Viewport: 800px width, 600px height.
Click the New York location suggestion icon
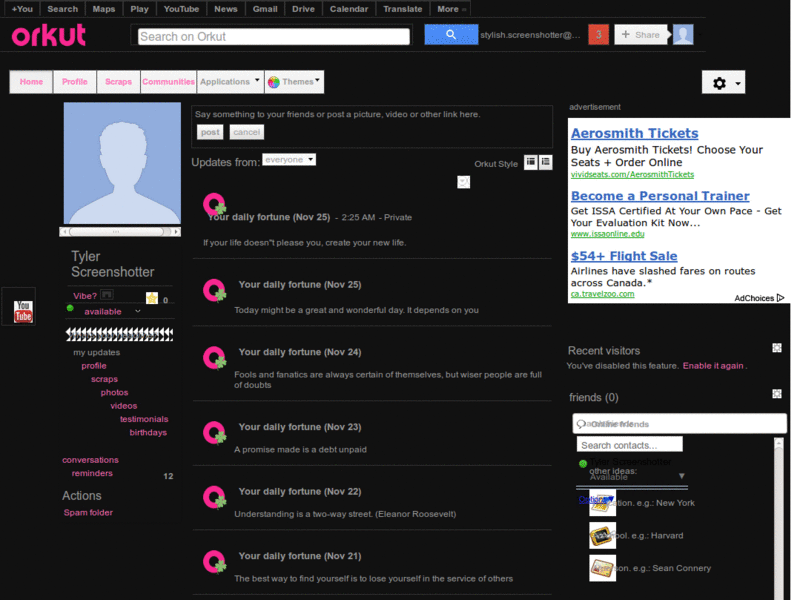(x=603, y=503)
